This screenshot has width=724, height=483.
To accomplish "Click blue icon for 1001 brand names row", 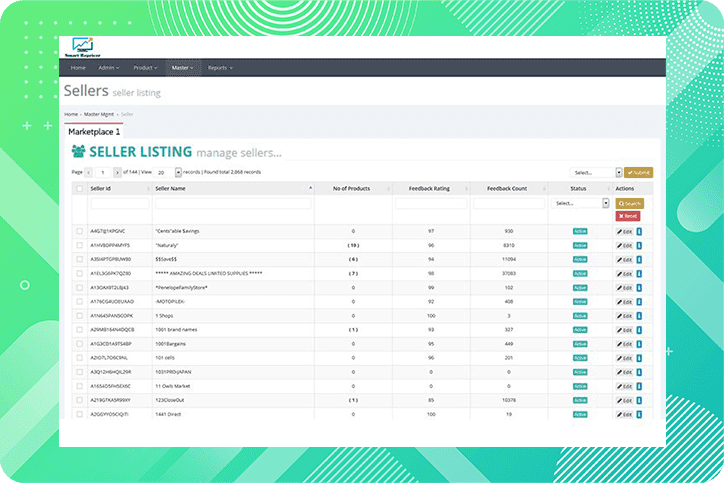I will tap(639, 330).
